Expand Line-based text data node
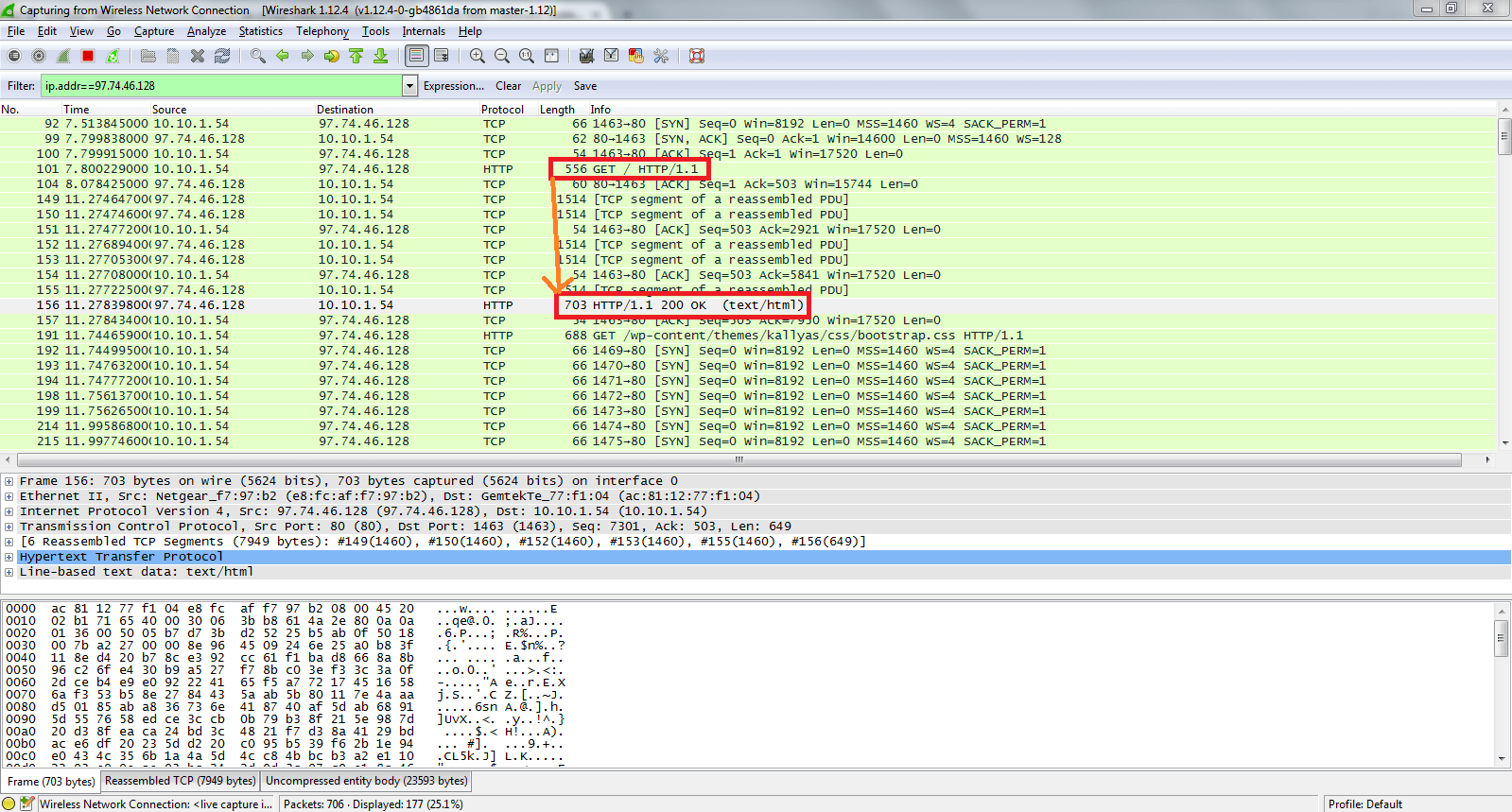1512x812 pixels. pyautogui.click(x=9, y=572)
